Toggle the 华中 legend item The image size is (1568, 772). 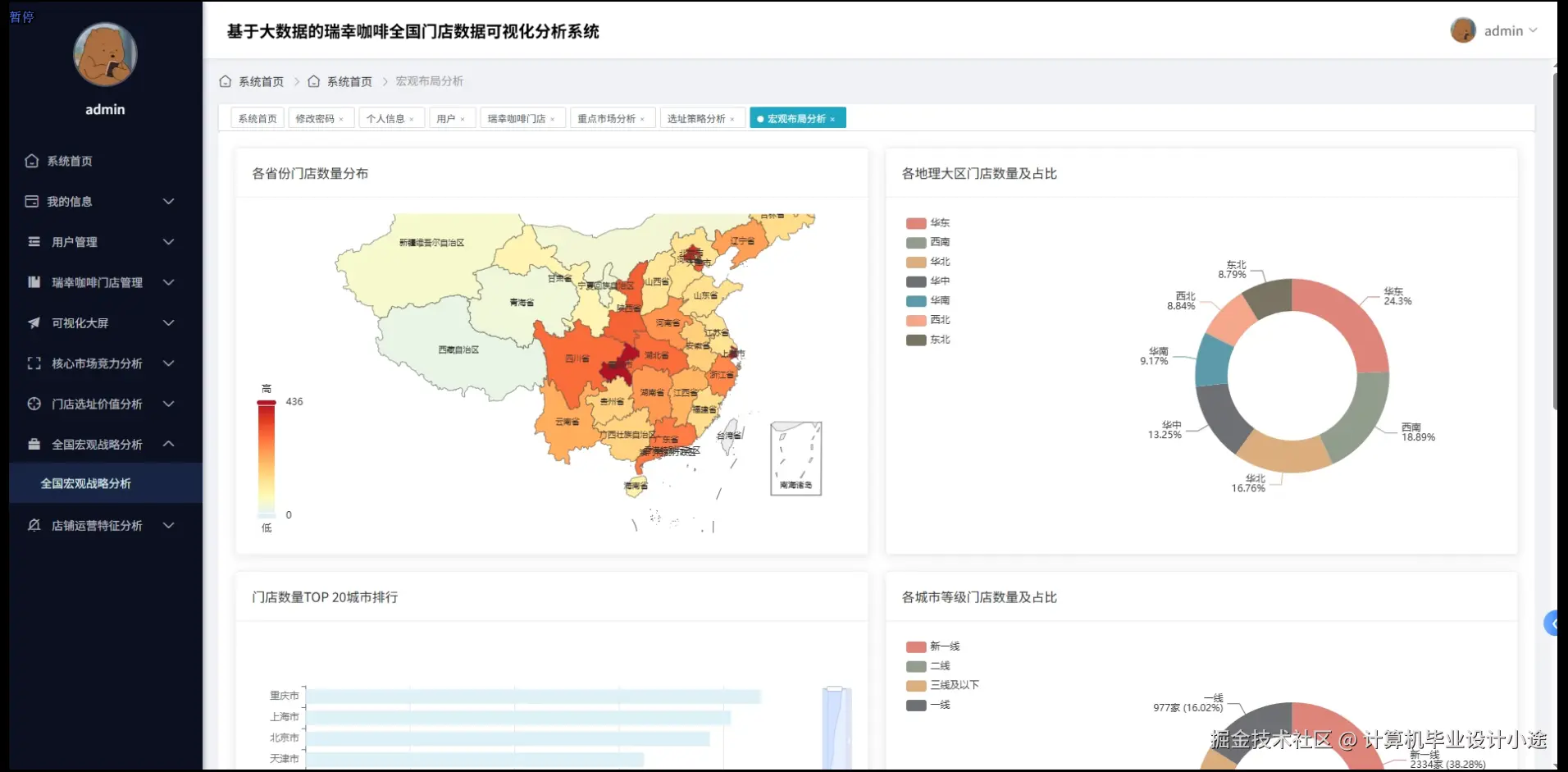click(x=928, y=281)
